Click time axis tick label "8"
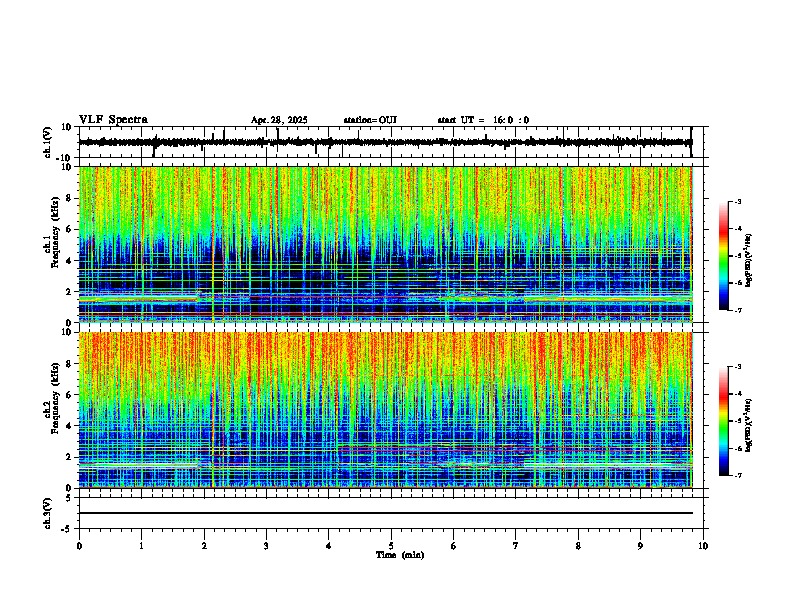The width and height of the screenshot is (792, 612). [578, 546]
